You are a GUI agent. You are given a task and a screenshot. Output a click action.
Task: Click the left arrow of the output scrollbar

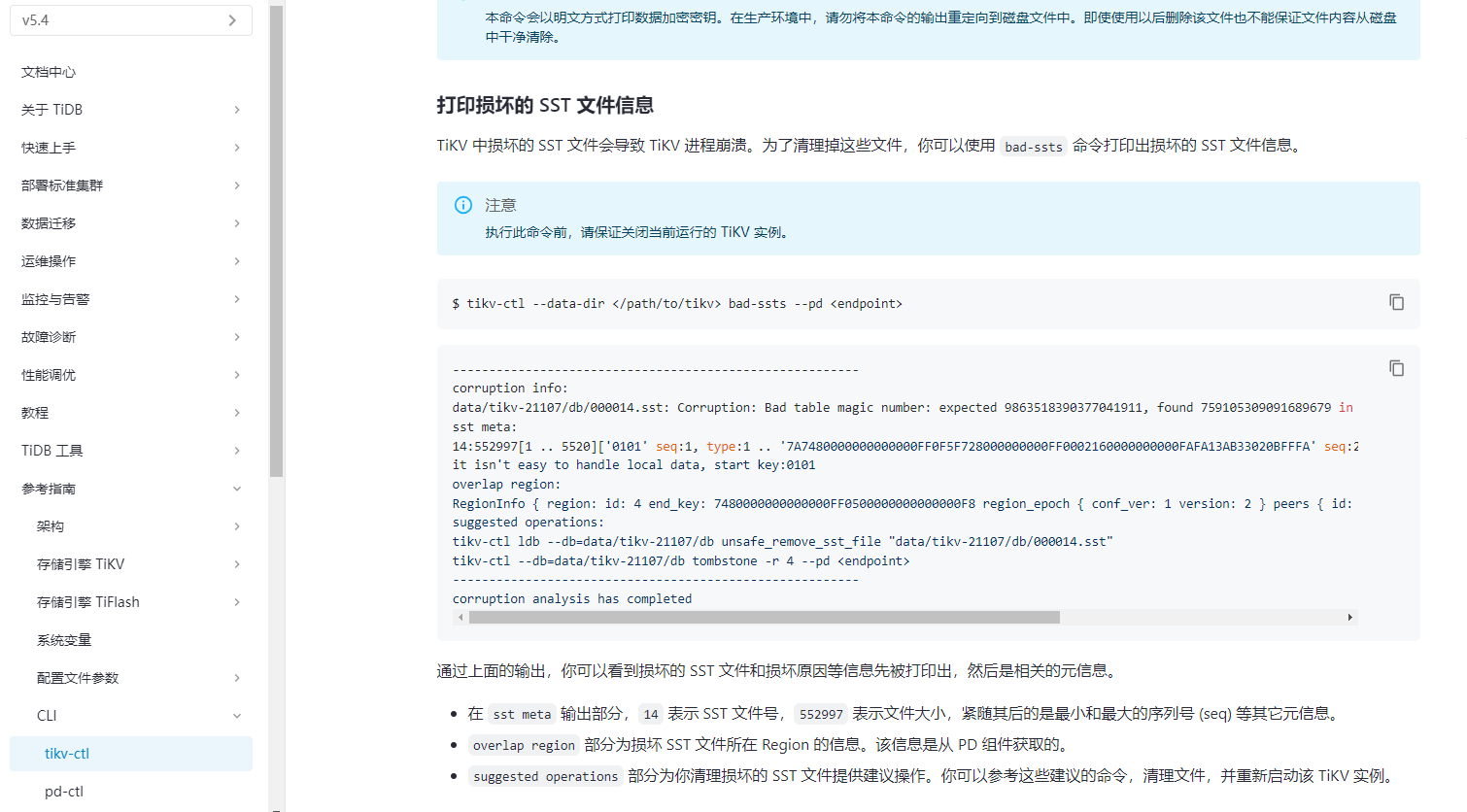pos(461,618)
